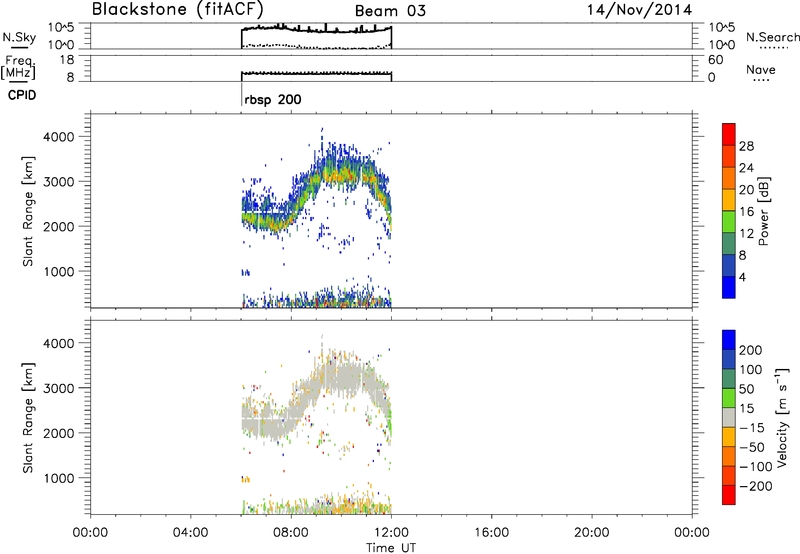The height and width of the screenshot is (554, 800).
Task: Click the '12:00' time tick label
Action: 391,533
